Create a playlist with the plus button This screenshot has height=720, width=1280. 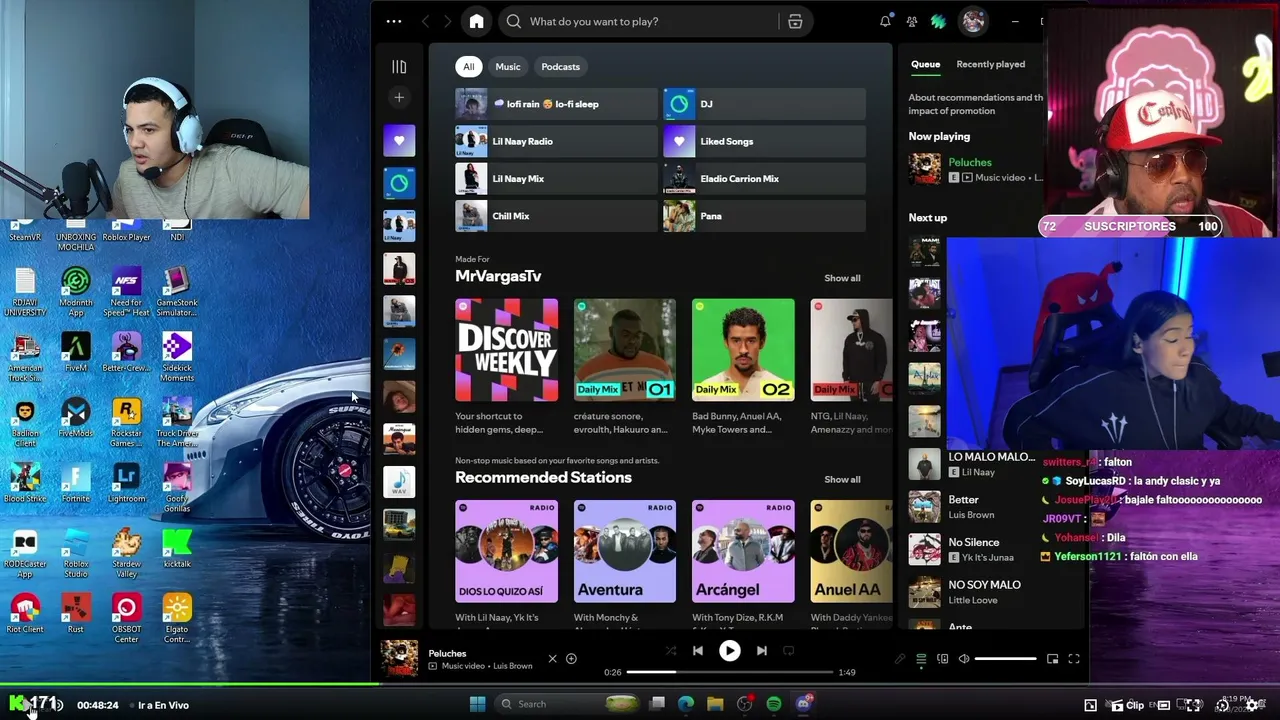point(399,97)
